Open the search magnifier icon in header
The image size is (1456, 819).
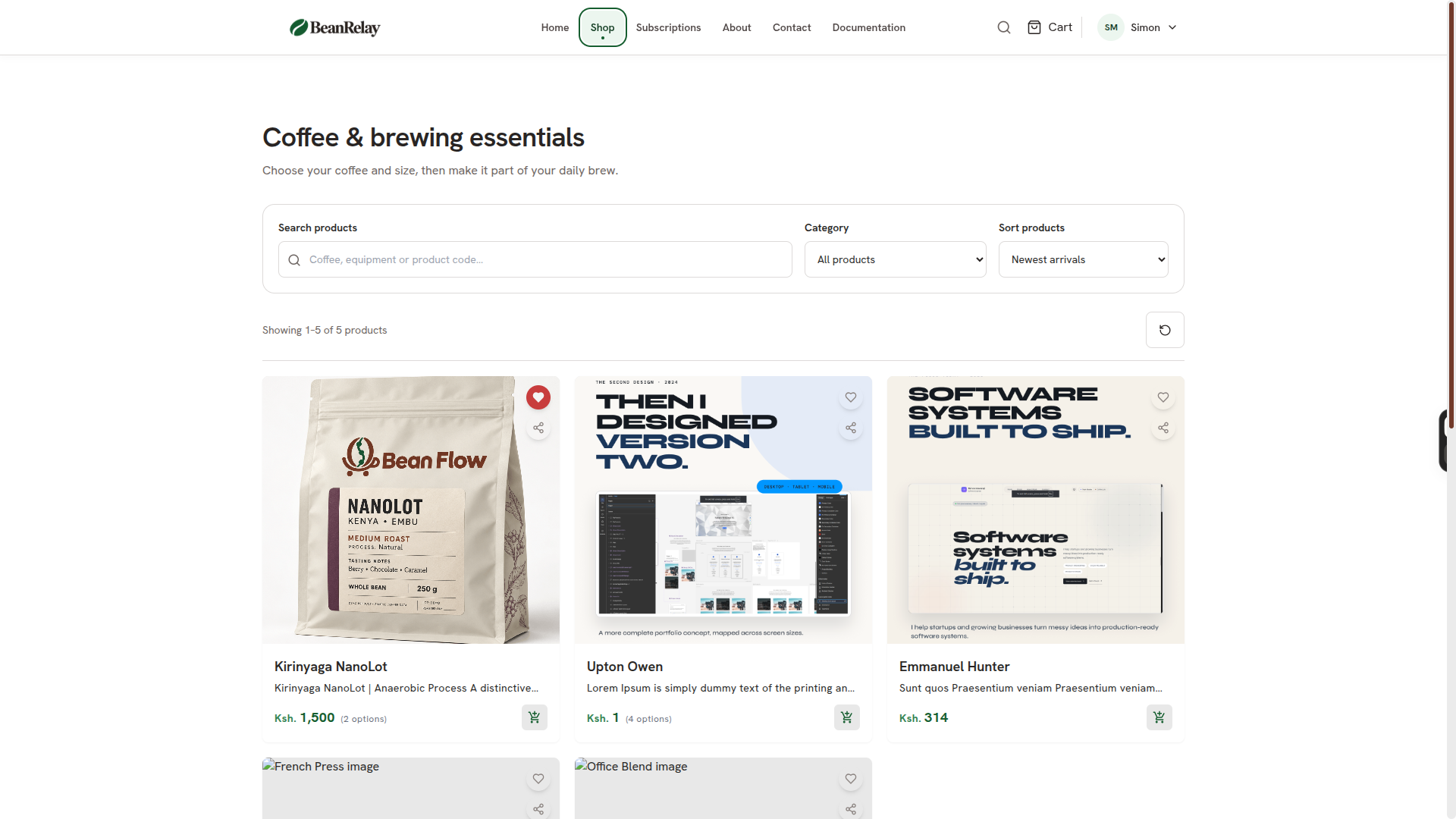point(1004,27)
